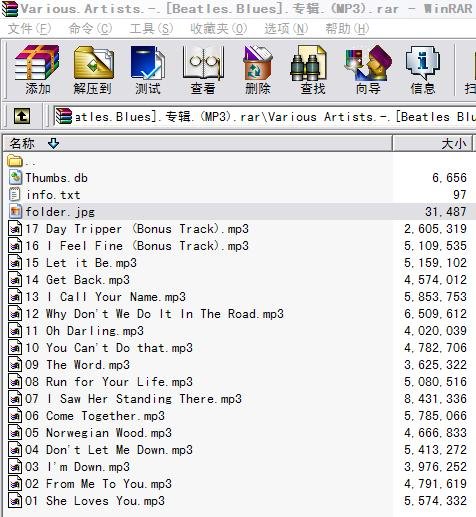
Task: Open the 查看 (View) toolbar icon
Action: [x=203, y=70]
